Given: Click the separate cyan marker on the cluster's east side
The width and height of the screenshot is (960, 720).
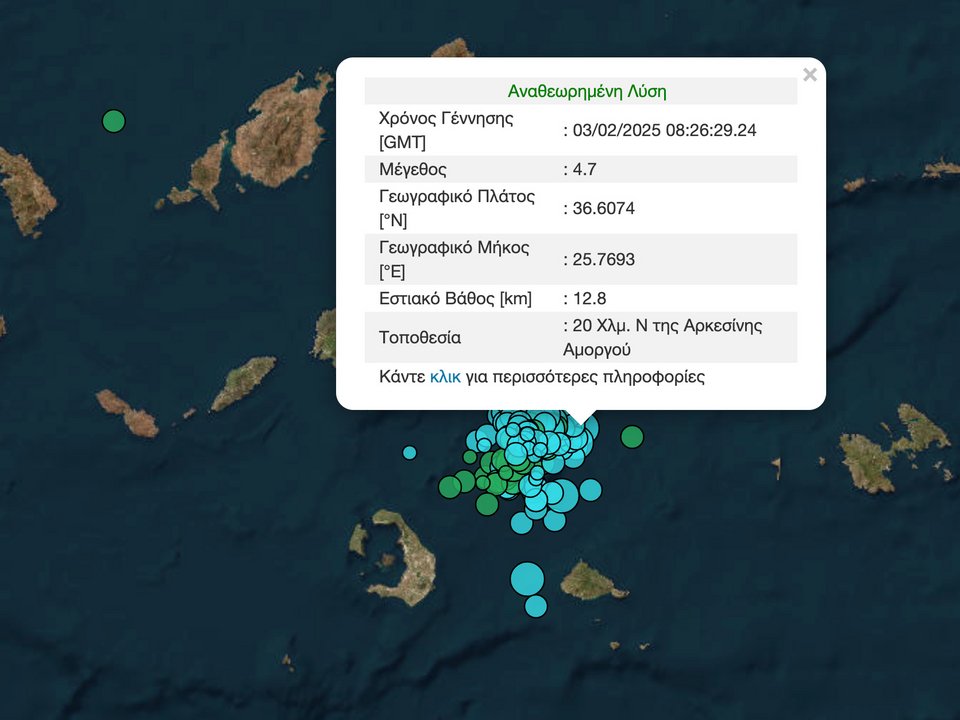Looking at the screenshot, I should (591, 489).
